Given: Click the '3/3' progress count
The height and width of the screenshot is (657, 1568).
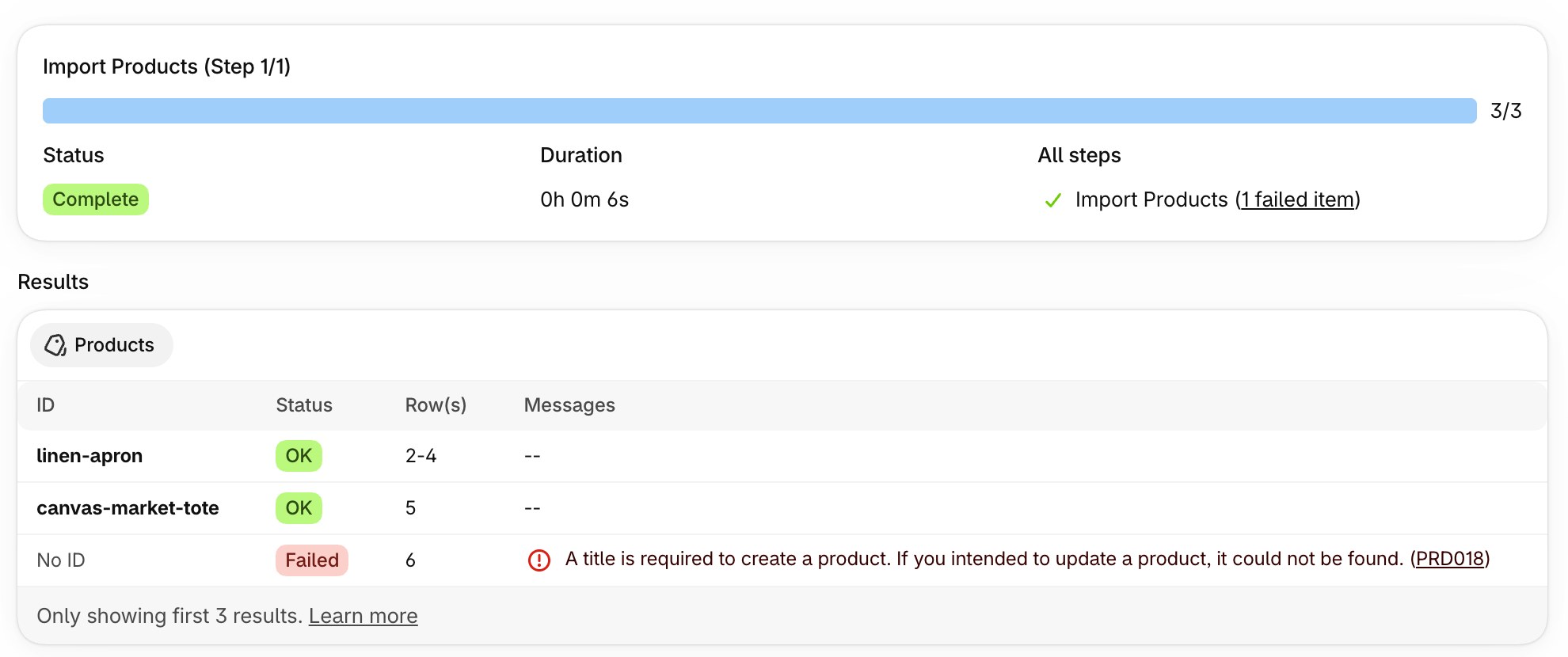Looking at the screenshot, I should [1505, 111].
